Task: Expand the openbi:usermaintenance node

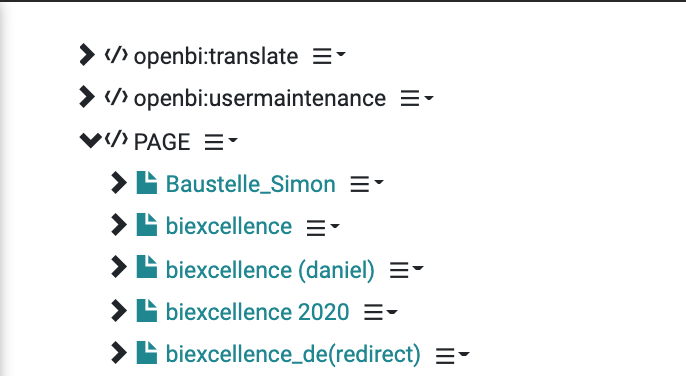Action: tap(87, 97)
